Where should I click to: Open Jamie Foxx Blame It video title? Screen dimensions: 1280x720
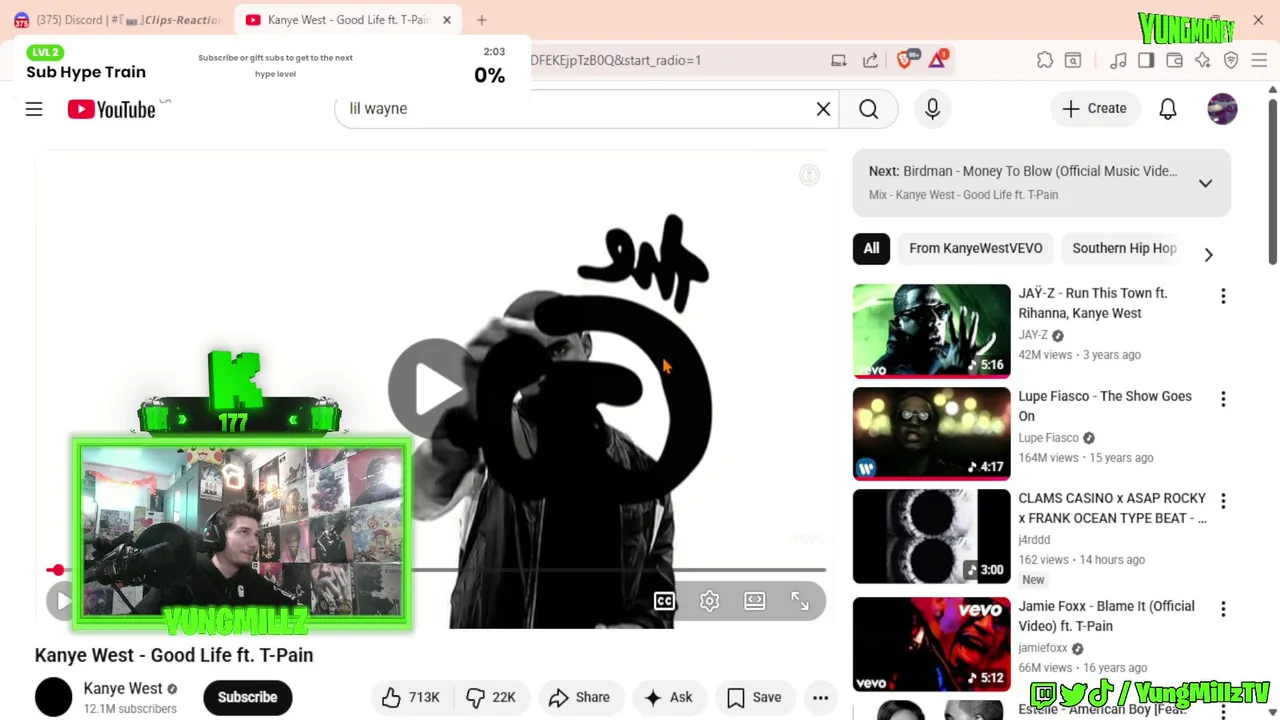point(1106,616)
